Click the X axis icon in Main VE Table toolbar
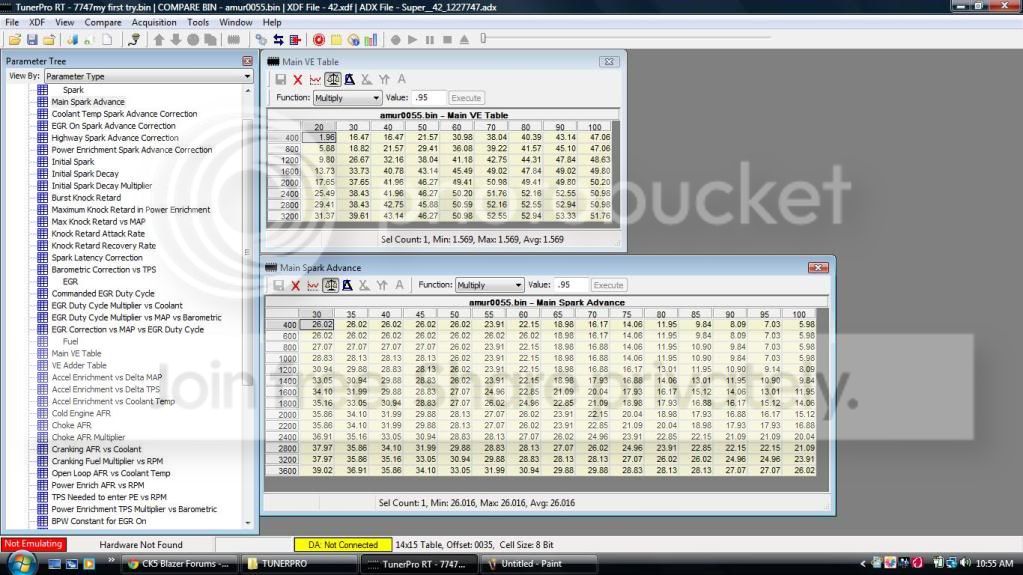Screen dimensions: 1023x575 tap(367, 80)
